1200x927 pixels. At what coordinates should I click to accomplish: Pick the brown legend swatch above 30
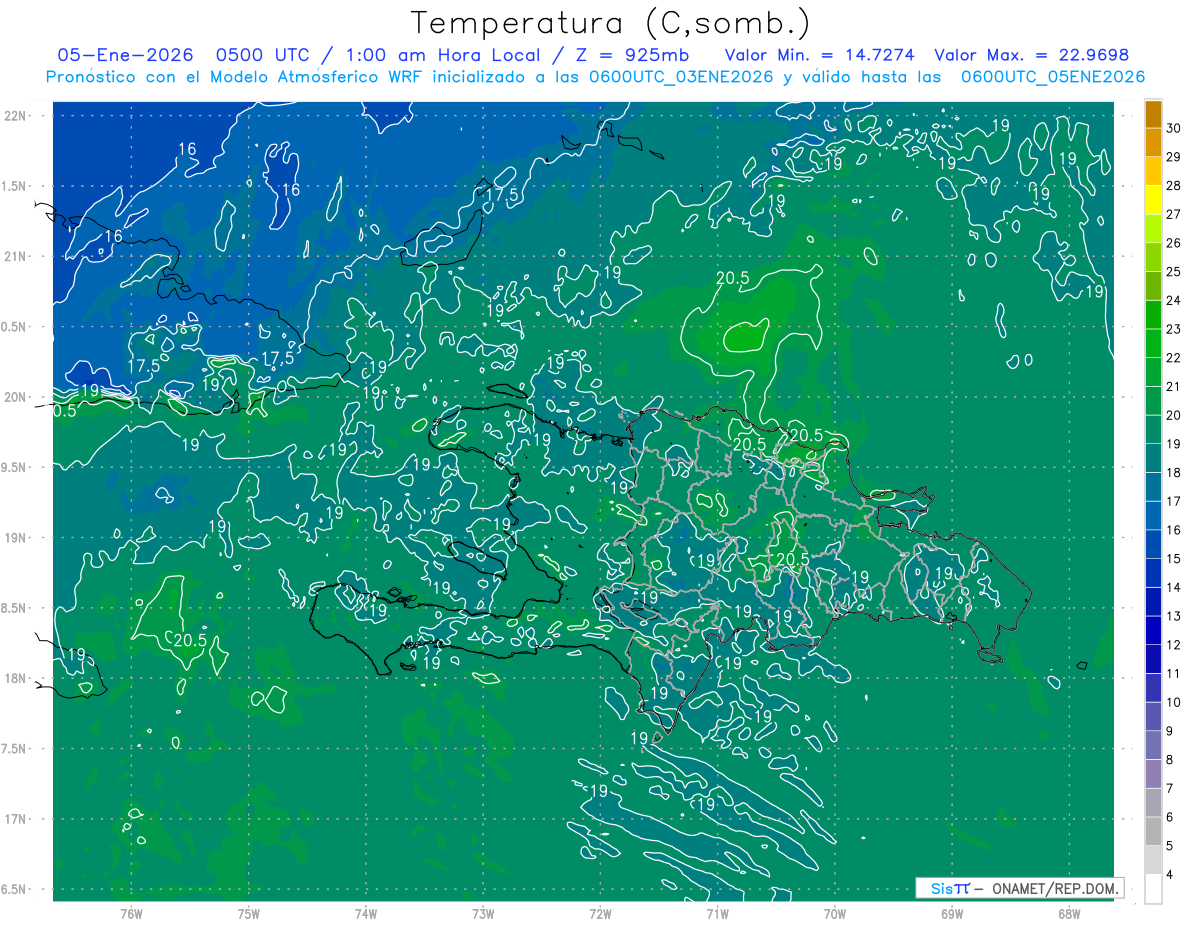1153,114
